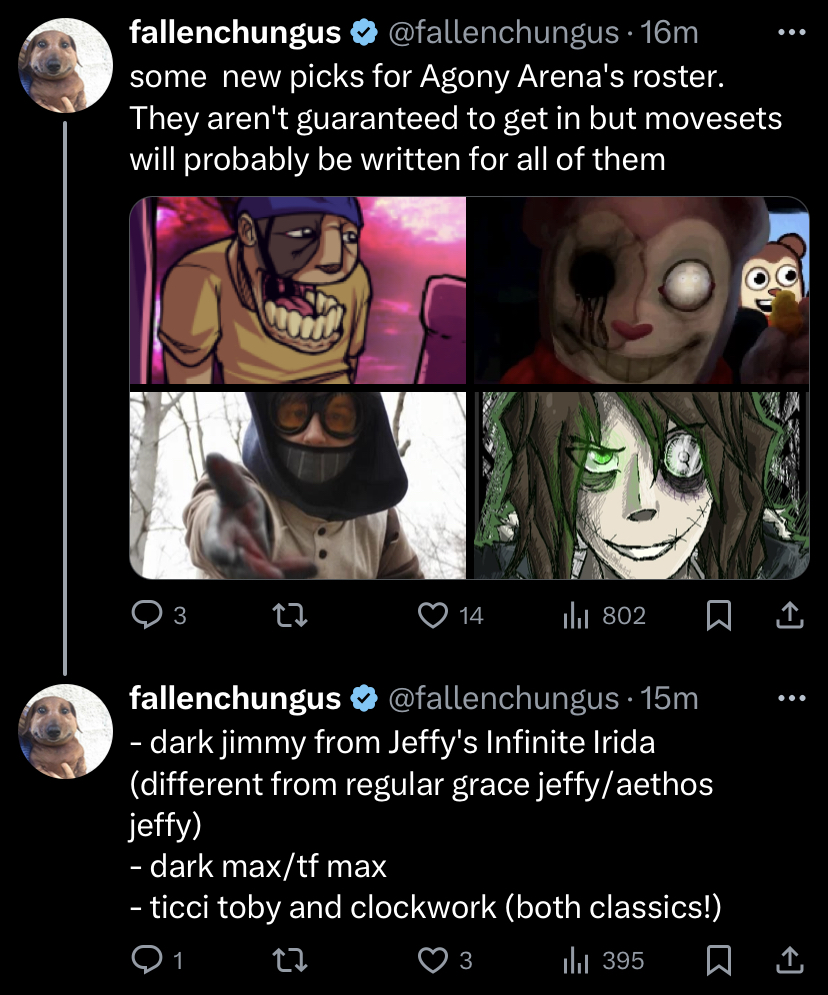The height and width of the screenshot is (995, 828).
Task: Open the creepy bear face image
Action: click(640, 290)
